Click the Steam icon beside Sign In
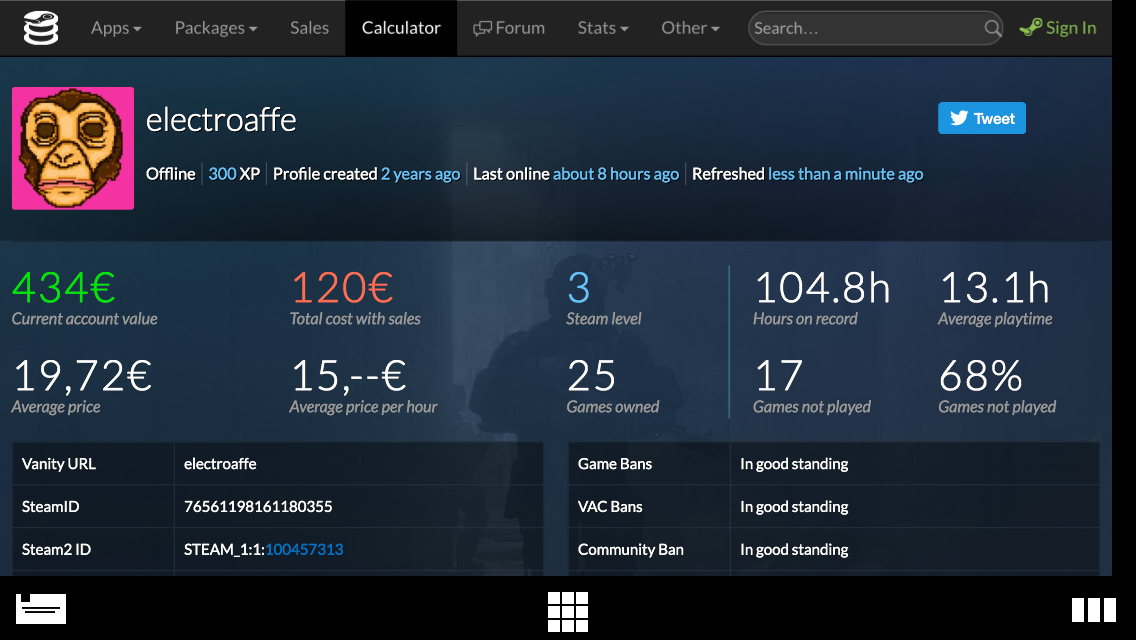This screenshot has width=1136, height=640. tap(1030, 28)
